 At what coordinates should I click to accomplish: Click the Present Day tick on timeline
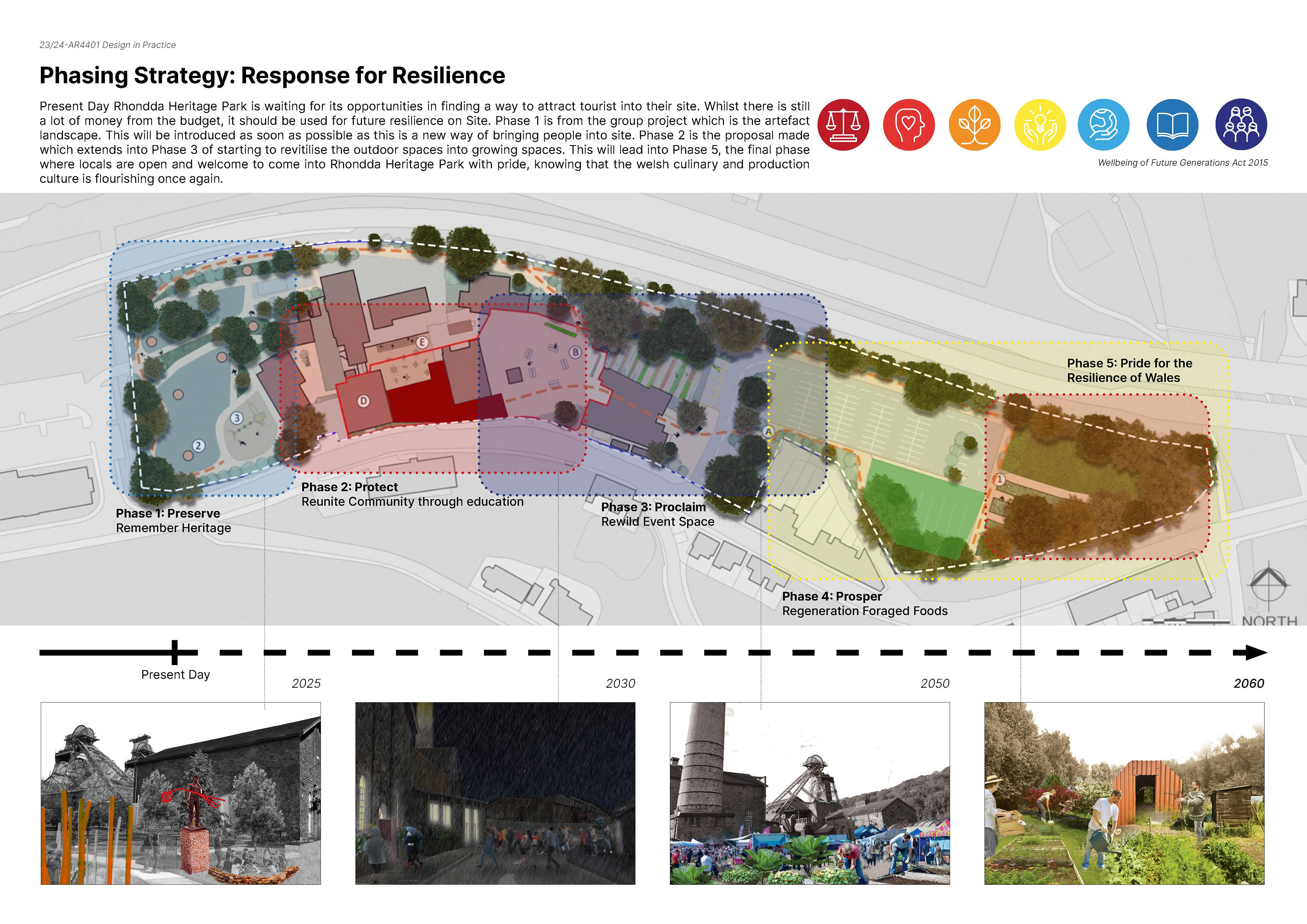174,652
